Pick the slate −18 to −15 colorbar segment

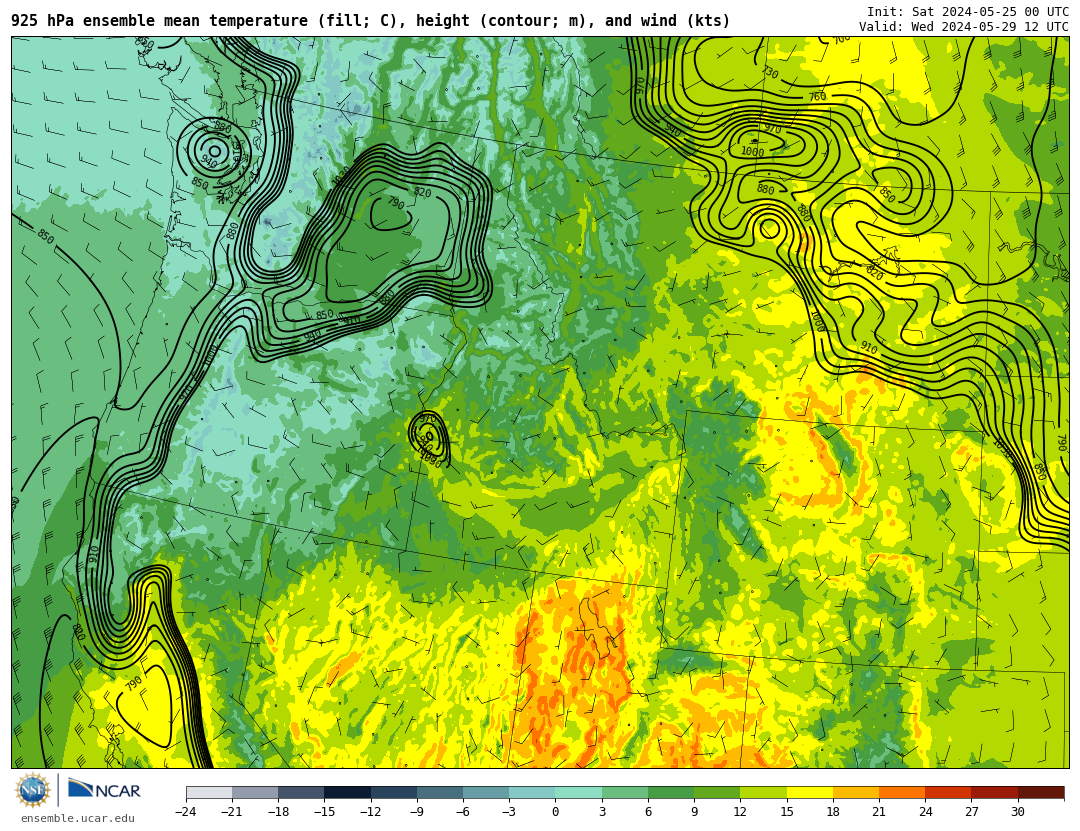(x=302, y=792)
